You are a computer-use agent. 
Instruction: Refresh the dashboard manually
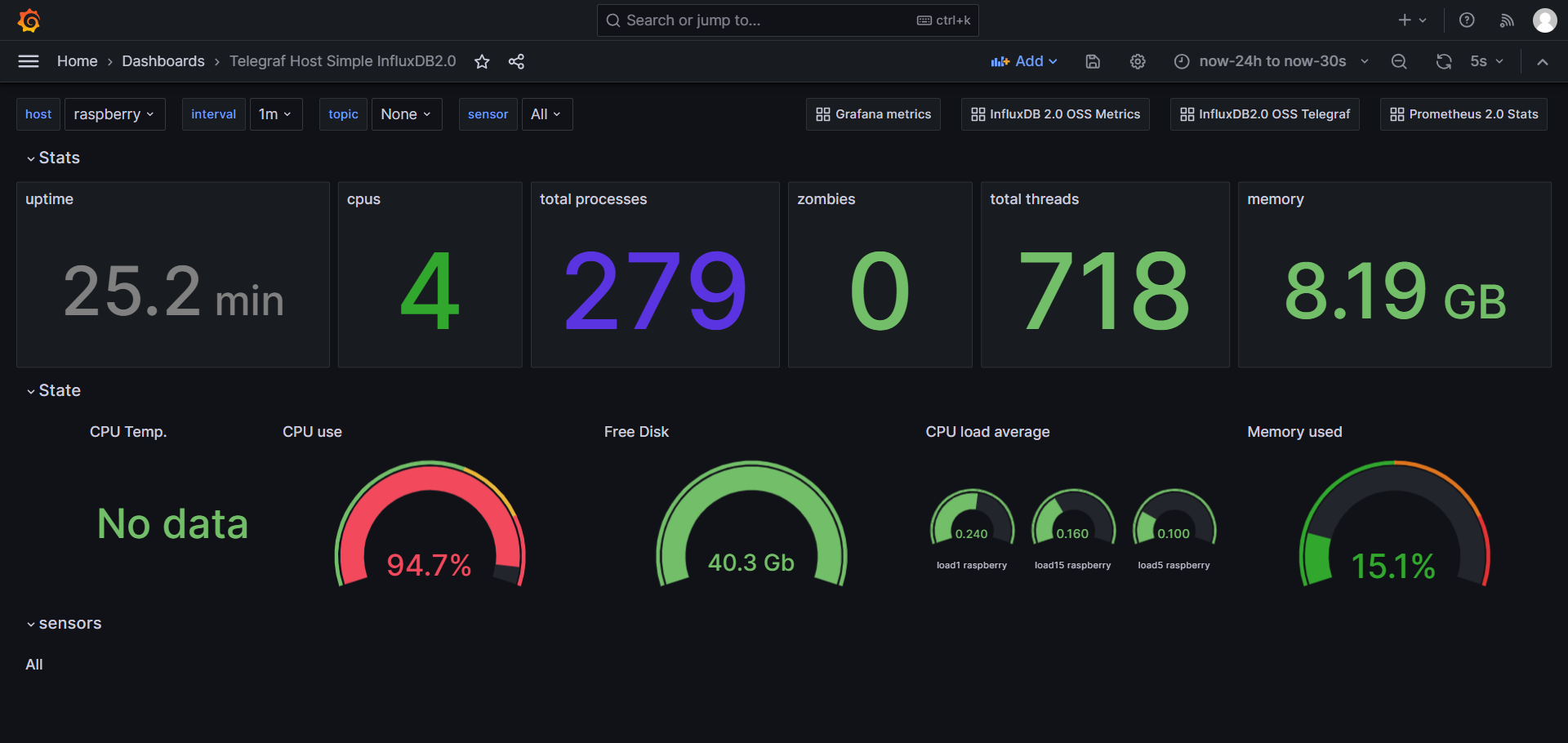[1444, 61]
